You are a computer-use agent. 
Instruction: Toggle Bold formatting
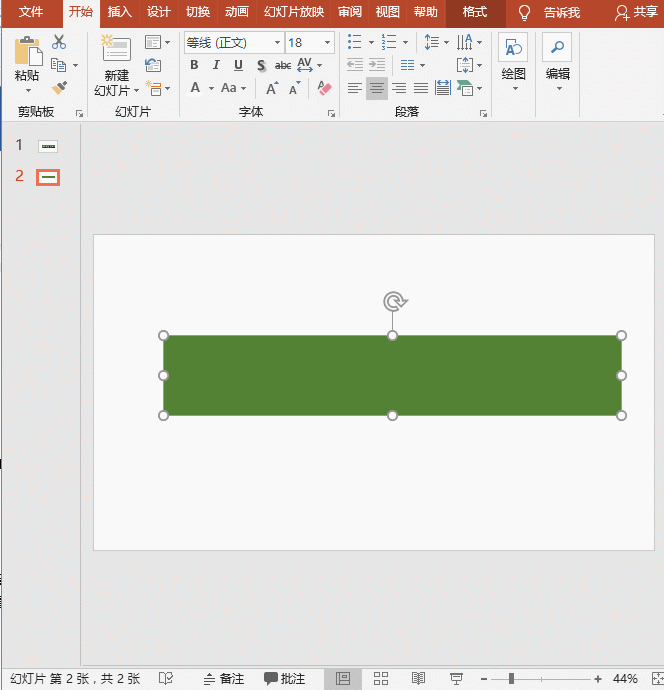coord(195,66)
